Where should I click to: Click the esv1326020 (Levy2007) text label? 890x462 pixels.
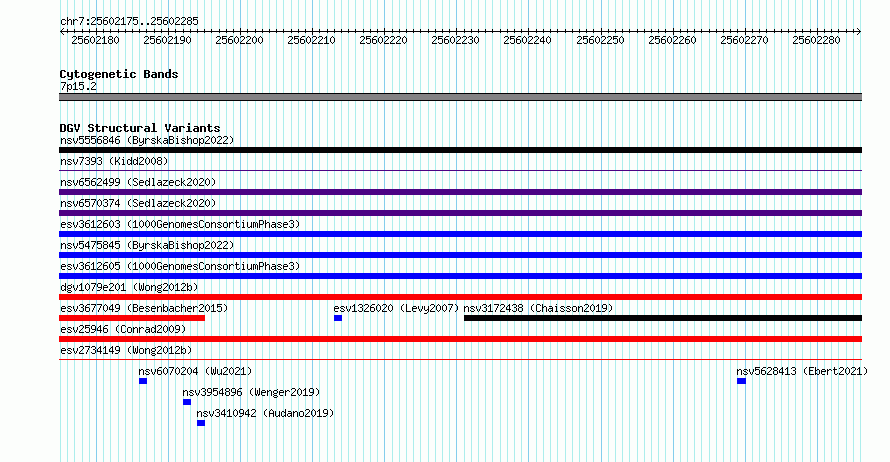tap(396, 308)
